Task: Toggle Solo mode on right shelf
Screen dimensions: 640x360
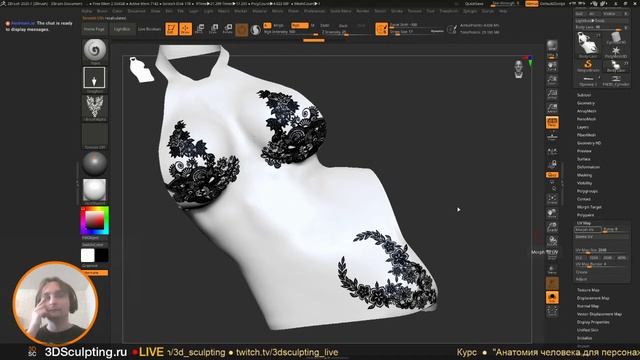Action: point(552,298)
